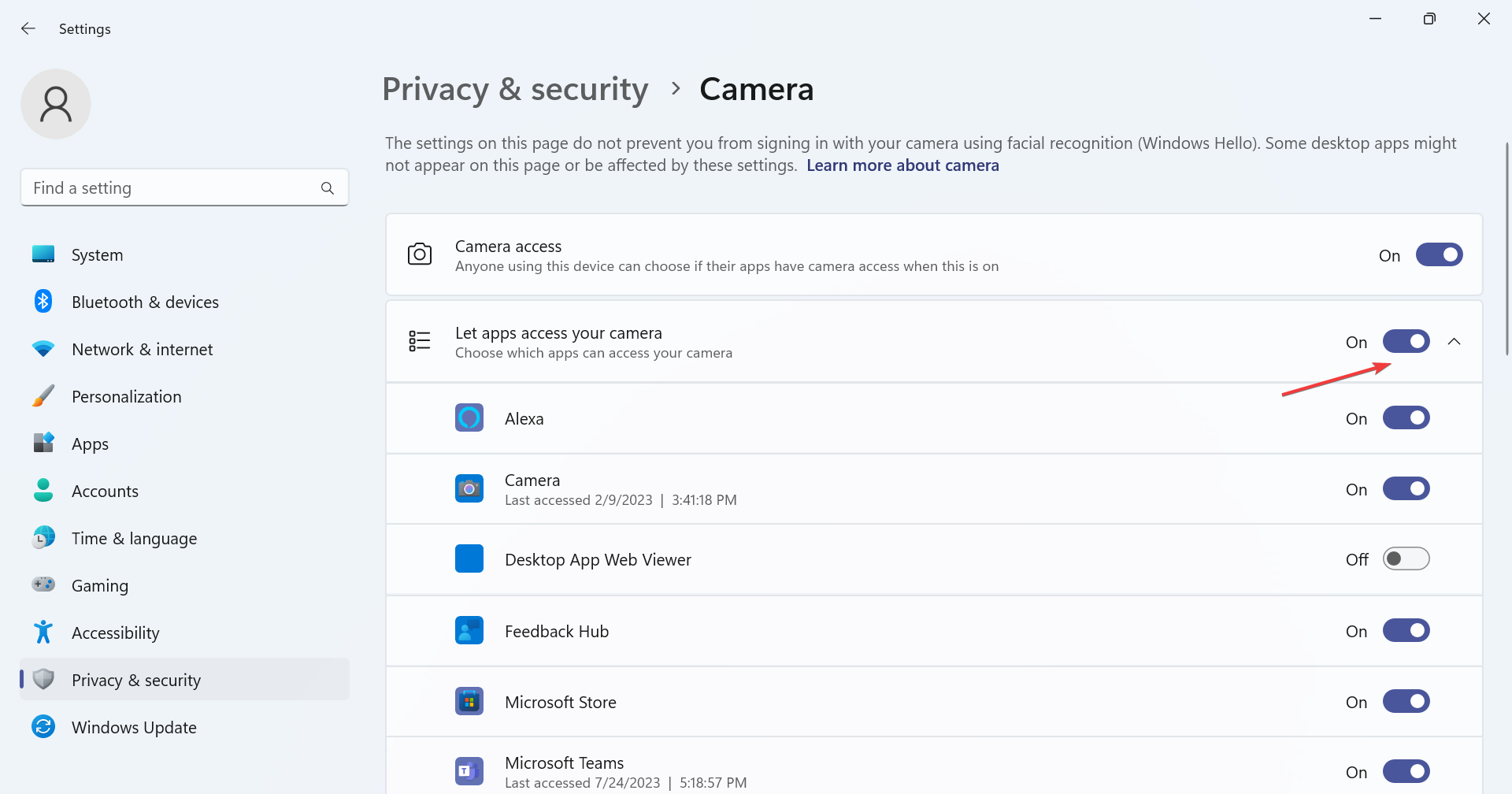Click the back arrow in Settings
Image resolution: width=1512 pixels, height=794 pixels.
click(28, 28)
